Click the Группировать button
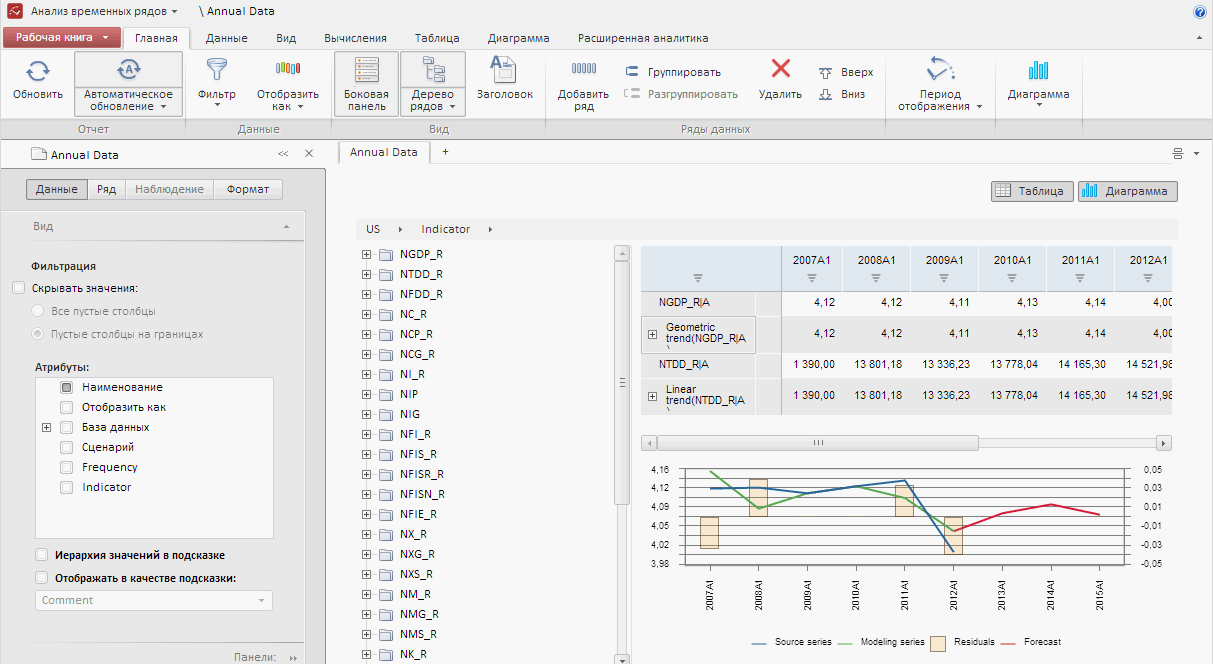The width and height of the screenshot is (1213, 664). 673,72
